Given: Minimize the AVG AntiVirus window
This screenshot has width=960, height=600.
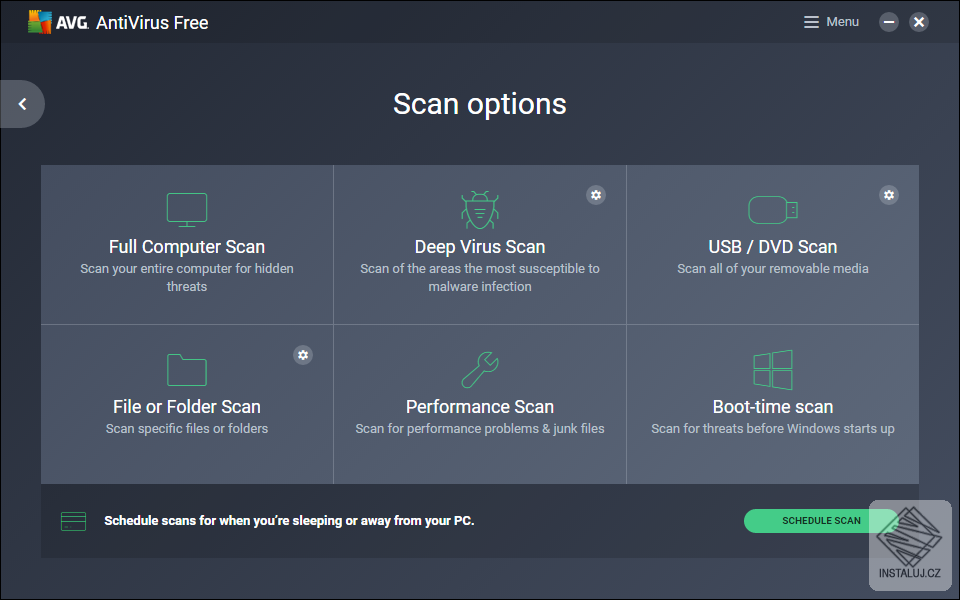Looking at the screenshot, I should tap(889, 22).
